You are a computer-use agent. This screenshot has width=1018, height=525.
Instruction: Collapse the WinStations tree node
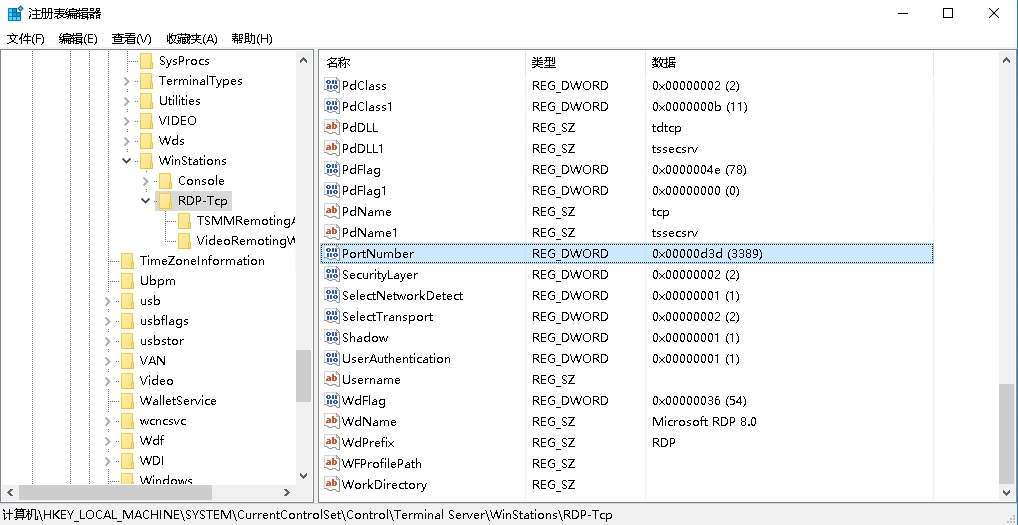point(127,160)
